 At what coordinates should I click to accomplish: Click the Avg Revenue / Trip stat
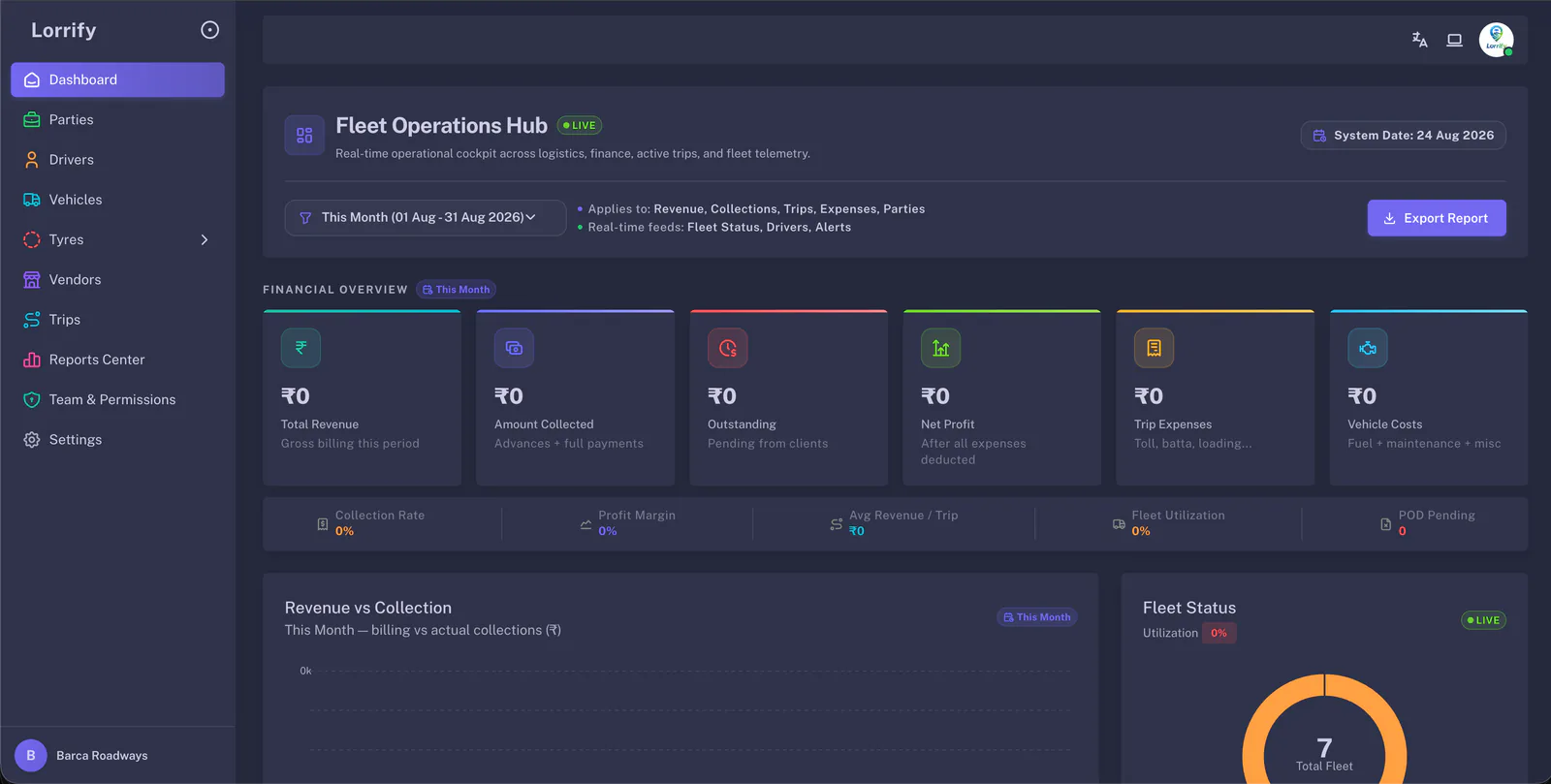[x=894, y=523]
